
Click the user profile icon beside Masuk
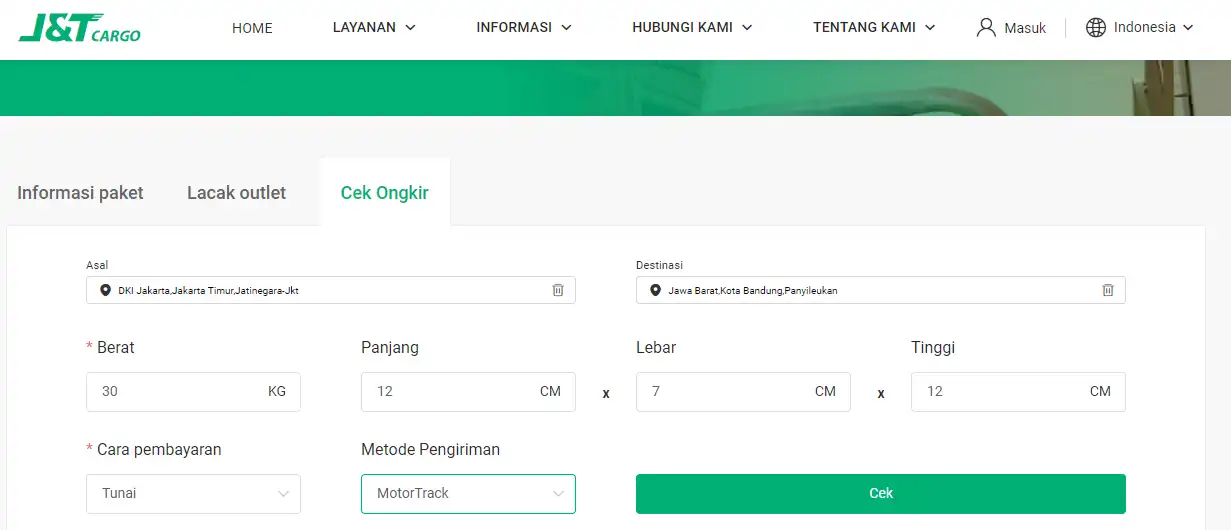coord(986,27)
